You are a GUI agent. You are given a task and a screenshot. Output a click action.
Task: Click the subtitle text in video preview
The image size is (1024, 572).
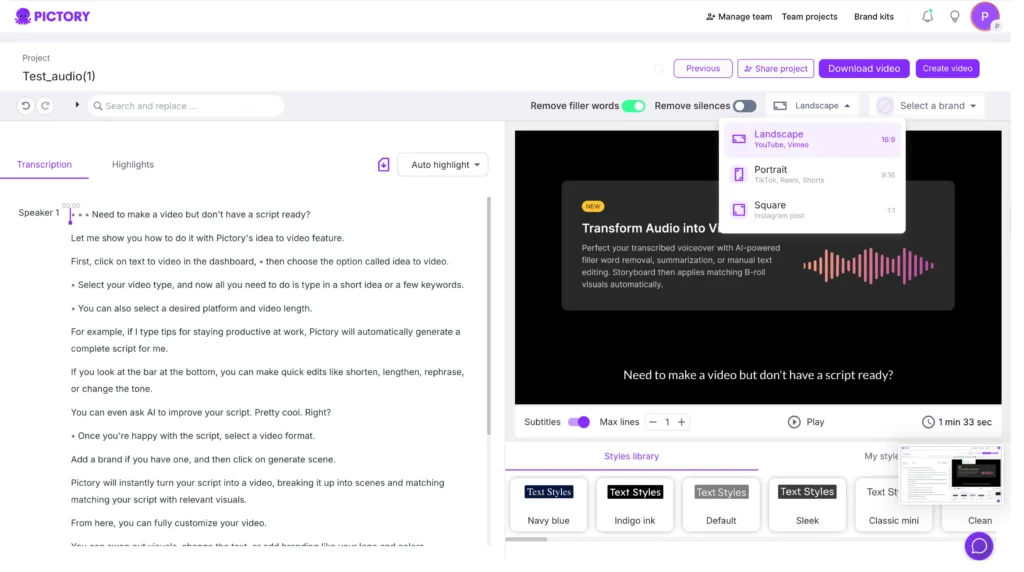[758, 375]
